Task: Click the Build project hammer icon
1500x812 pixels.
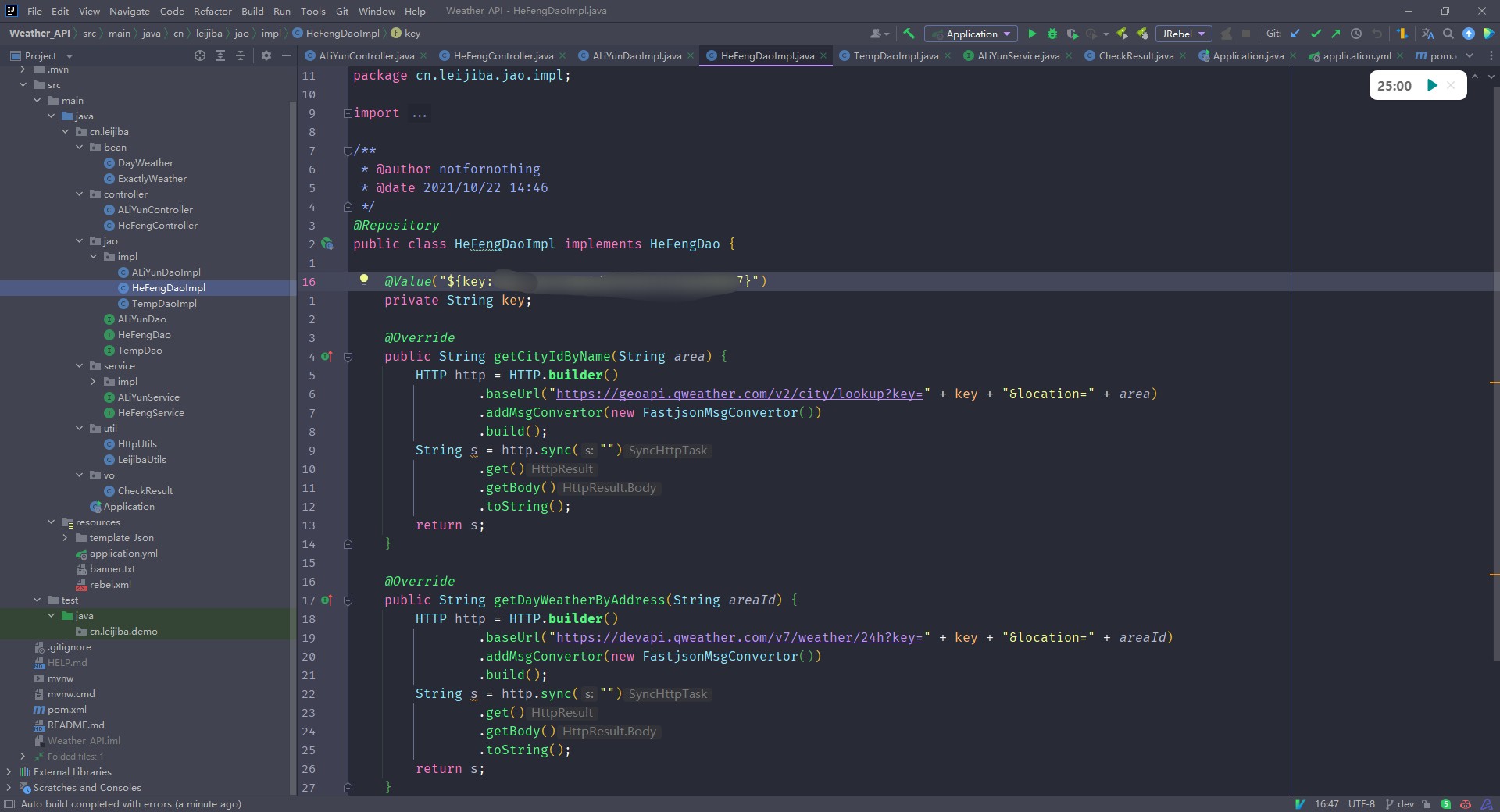Action: coord(909,34)
